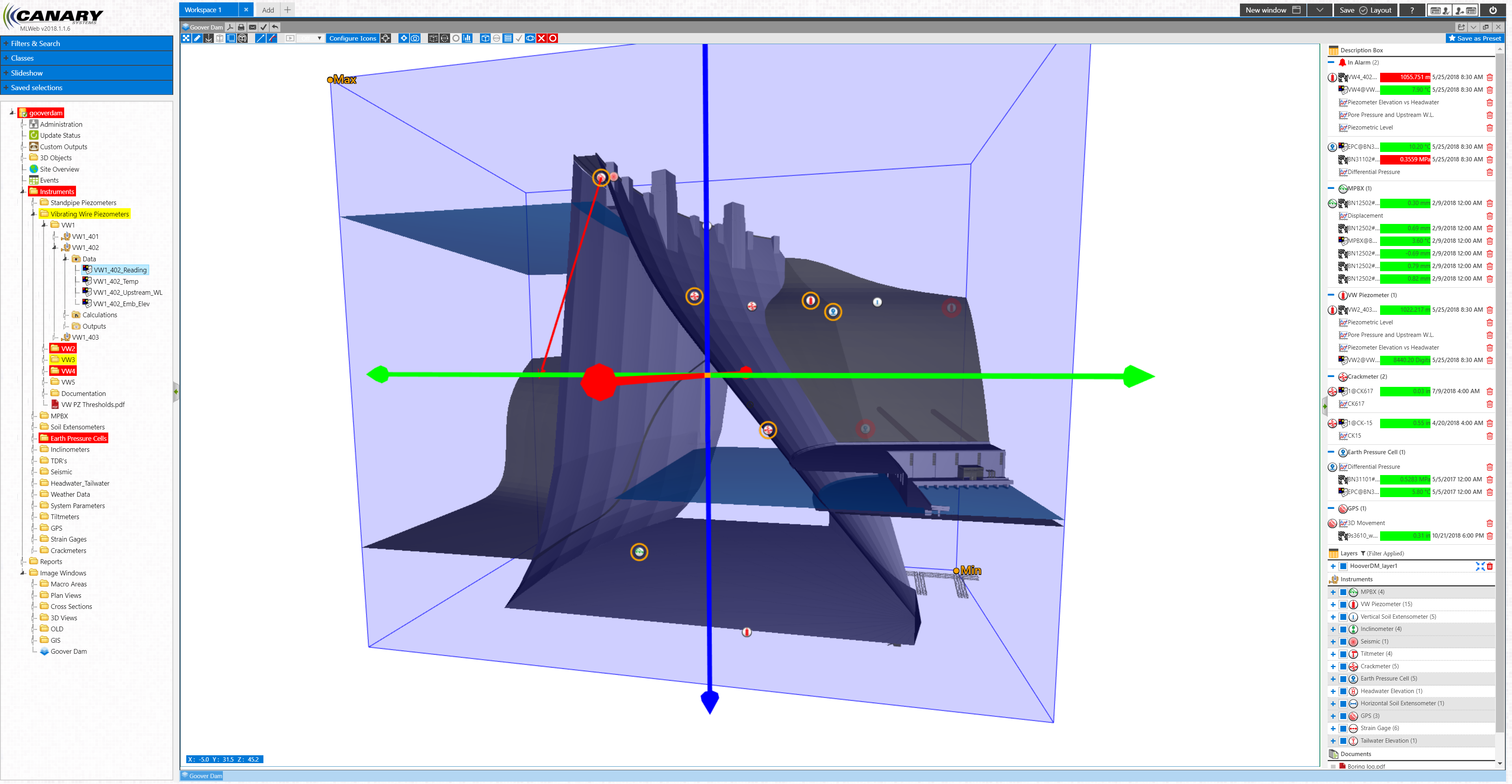Screen dimensions: 1512x784
Task: Toggle Vertical Soil Extensometer layer checkbox
Action: (x=1343, y=618)
